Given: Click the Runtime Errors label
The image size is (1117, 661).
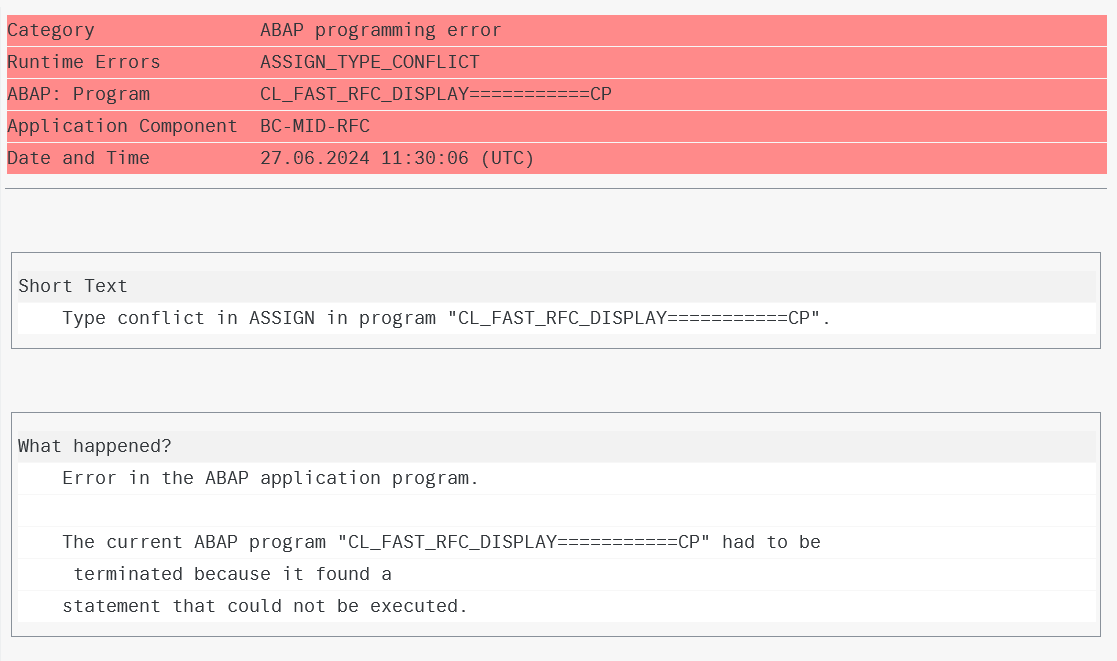Looking at the screenshot, I should click(x=83, y=62).
